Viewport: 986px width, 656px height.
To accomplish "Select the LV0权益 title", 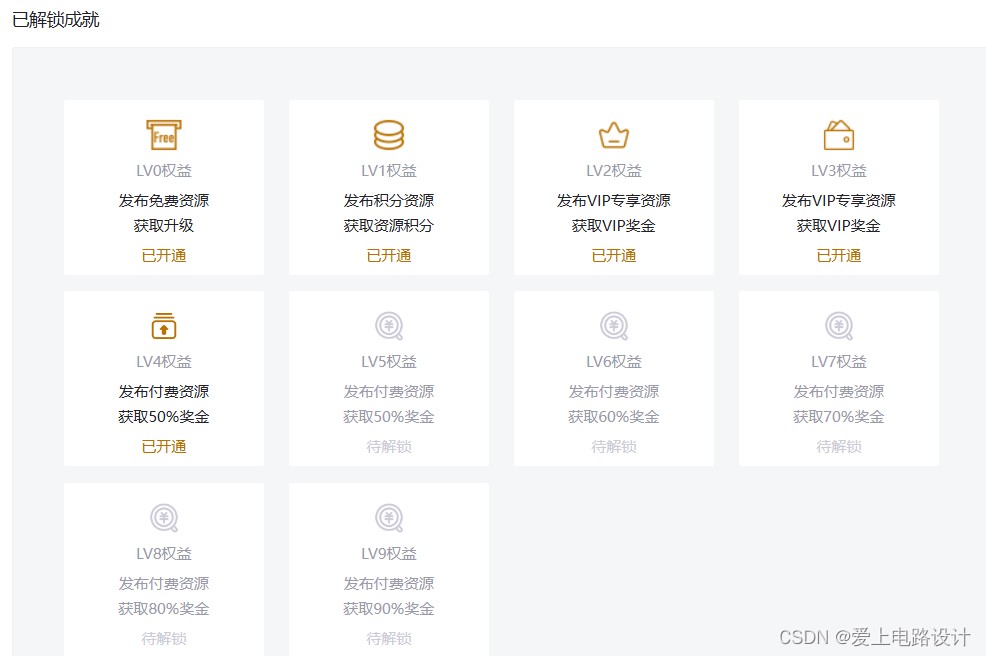I will pyautogui.click(x=163, y=170).
